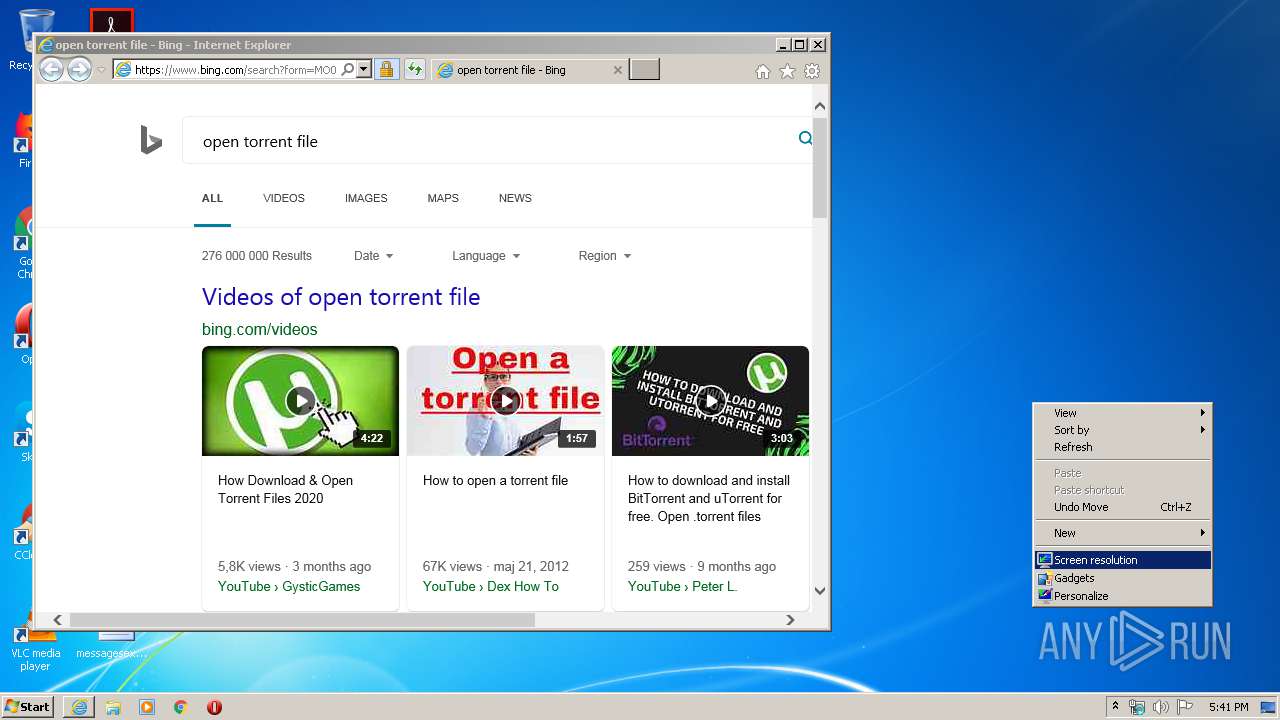Click the Bing search magnifier button

805,138
